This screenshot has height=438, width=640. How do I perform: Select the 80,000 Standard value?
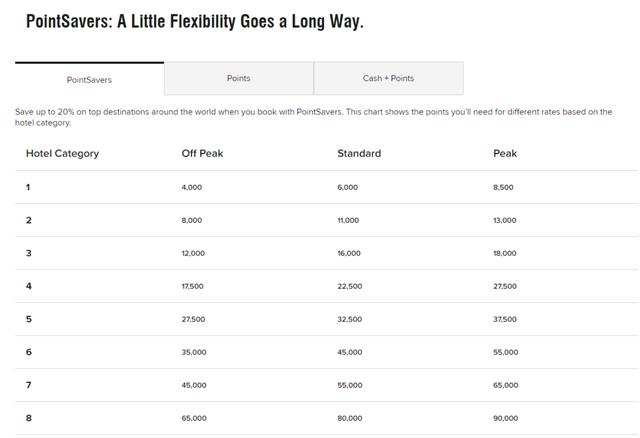(x=350, y=418)
